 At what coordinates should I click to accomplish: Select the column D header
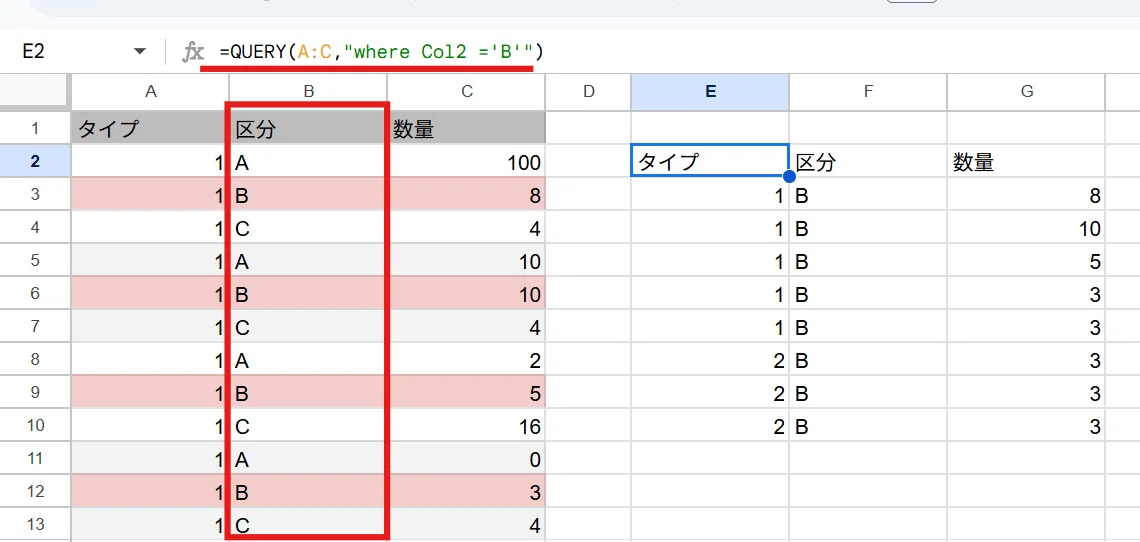point(589,91)
